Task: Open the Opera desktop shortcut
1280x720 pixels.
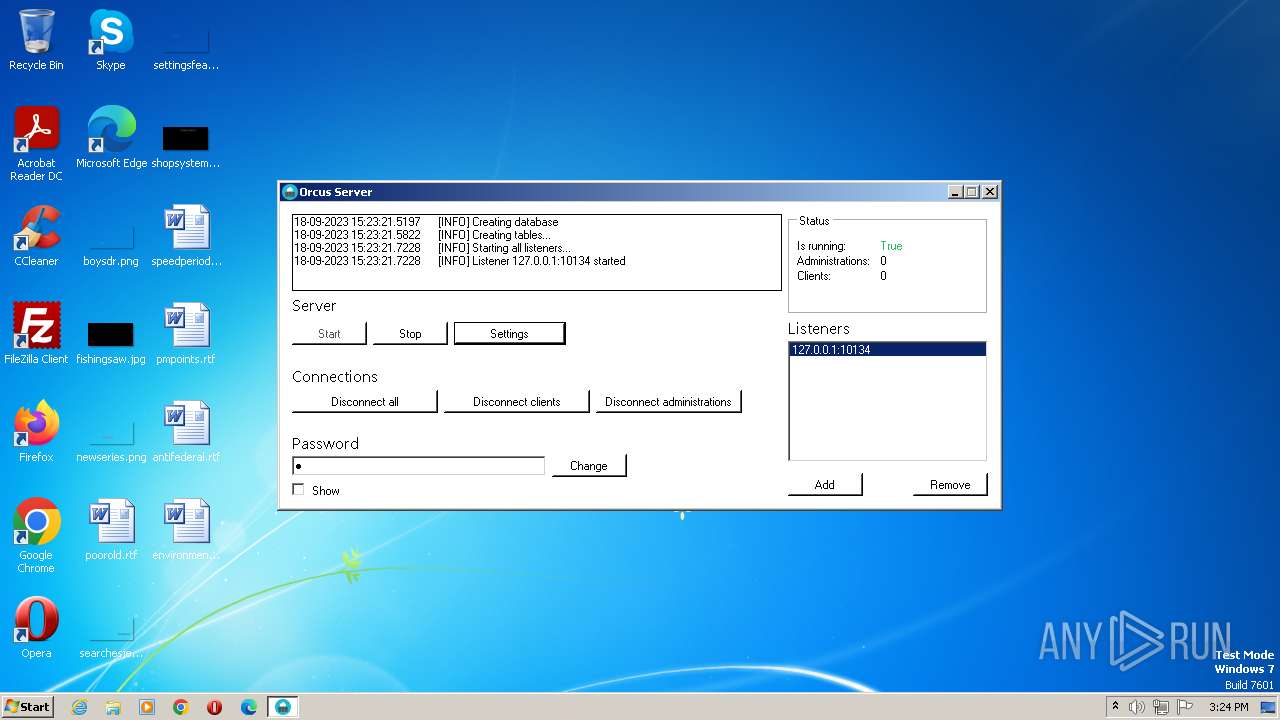Action: [x=37, y=628]
